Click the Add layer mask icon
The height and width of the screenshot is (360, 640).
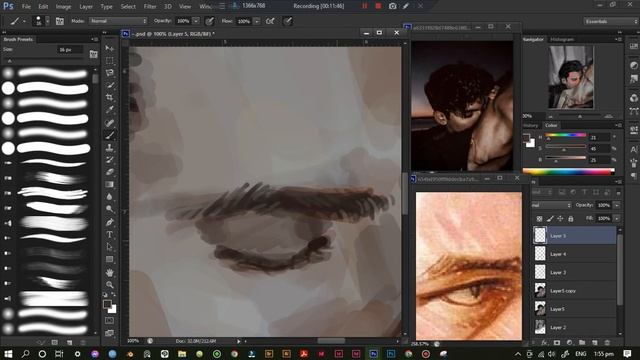(x=557, y=342)
